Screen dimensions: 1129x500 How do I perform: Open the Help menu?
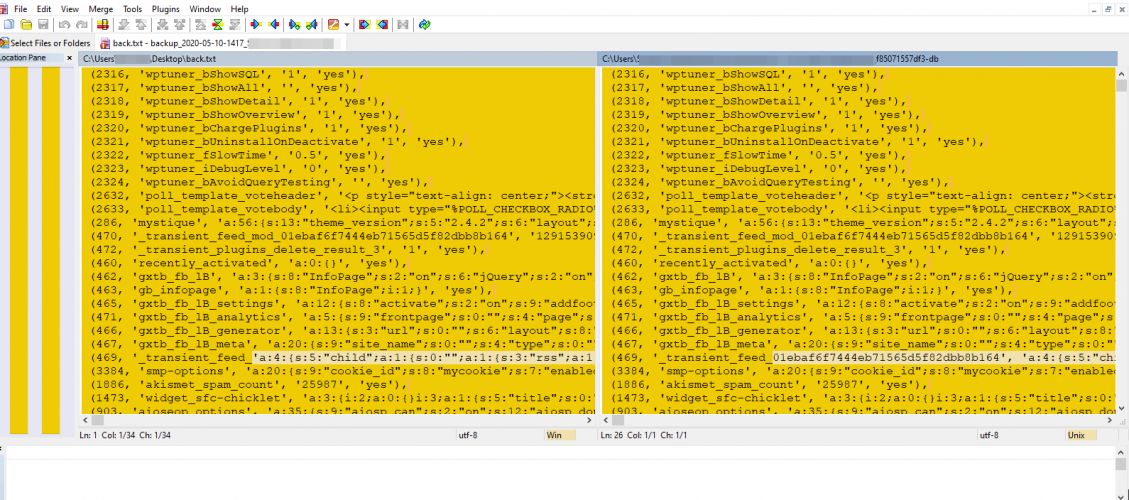(240, 9)
